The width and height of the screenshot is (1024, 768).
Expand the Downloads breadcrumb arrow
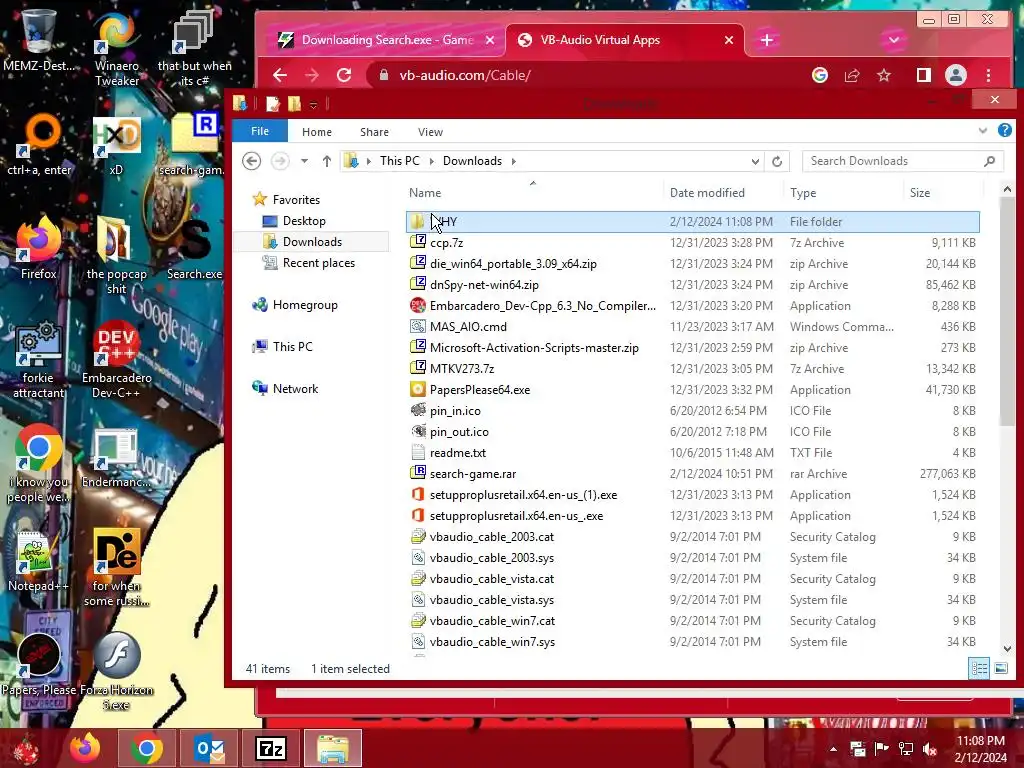[513, 161]
